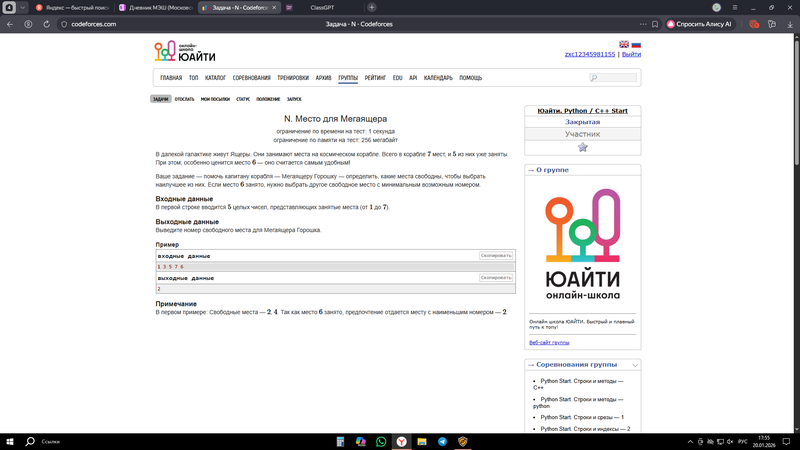800x450 pixels.
Task: Click the star favorite icon in group panel
Action: click(x=582, y=147)
